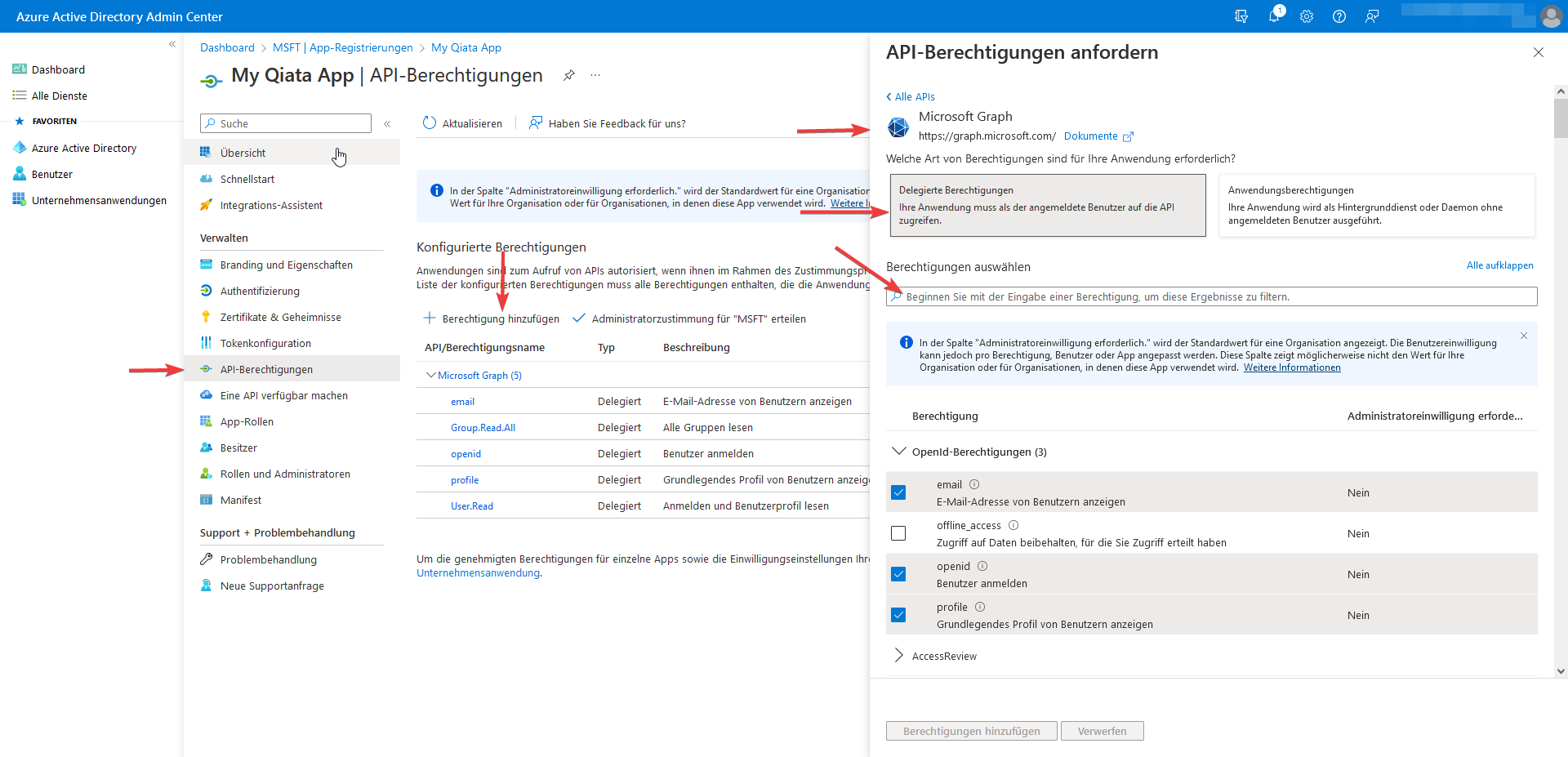The width and height of the screenshot is (1568, 757).
Task: Click the pin icon next to API-Berechtigungen
Action: click(569, 75)
